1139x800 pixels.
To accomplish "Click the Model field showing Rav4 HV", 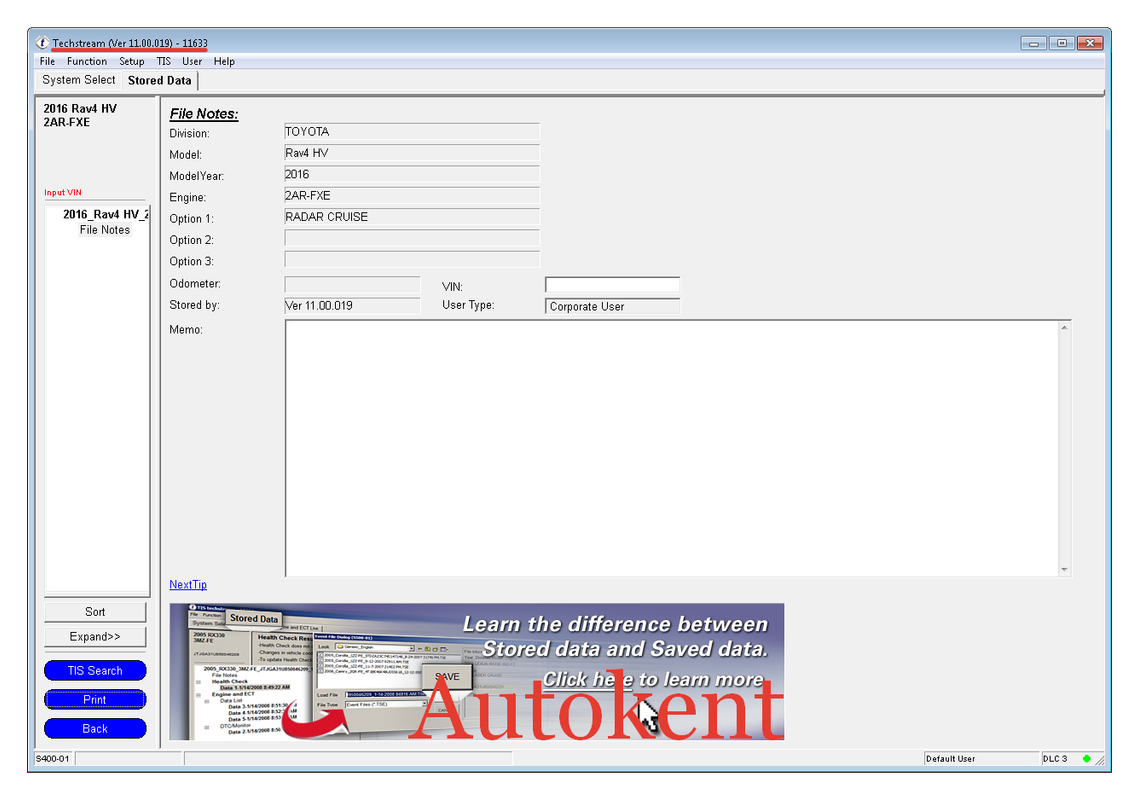I will (412, 153).
